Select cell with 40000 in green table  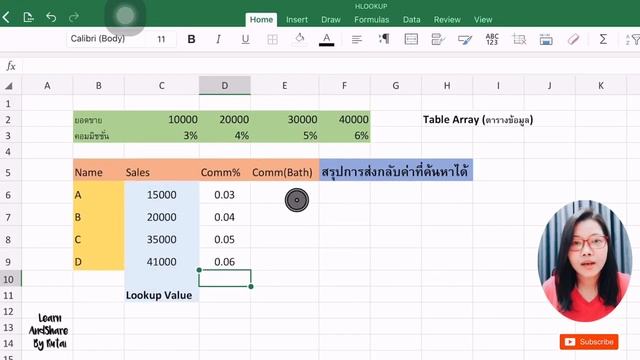(344, 119)
